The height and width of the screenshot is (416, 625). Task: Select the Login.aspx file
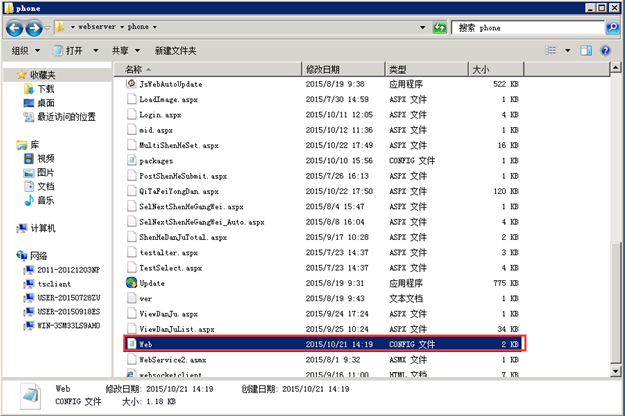162,115
